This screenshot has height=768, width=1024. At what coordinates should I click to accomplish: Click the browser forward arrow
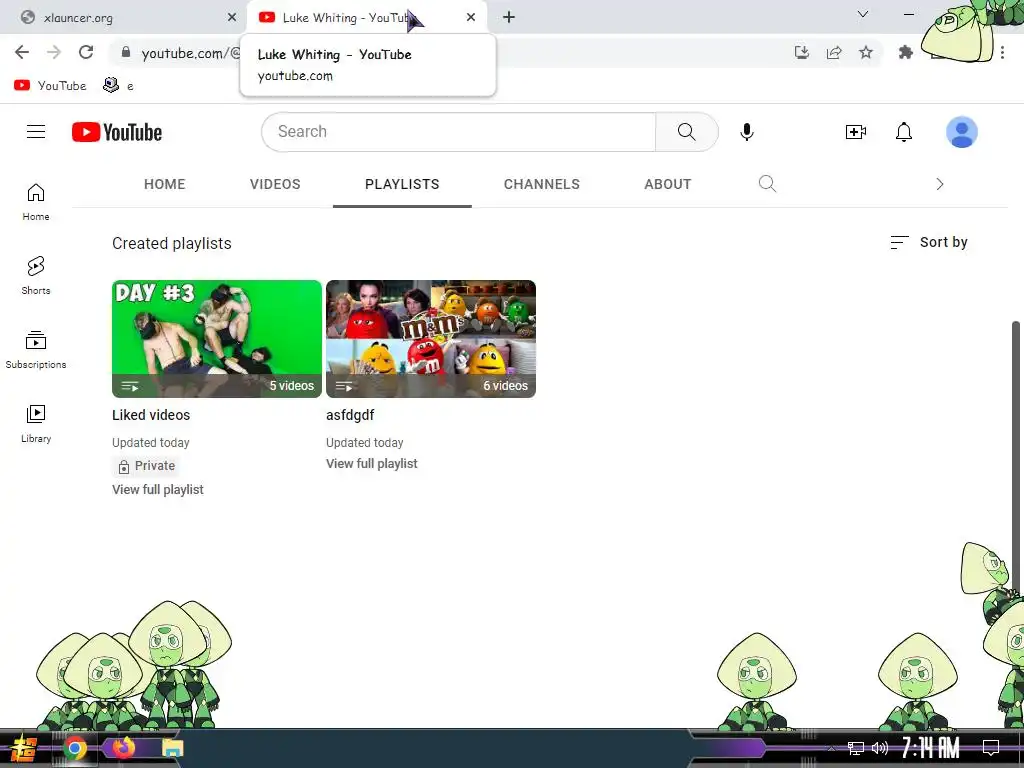pos(54,52)
